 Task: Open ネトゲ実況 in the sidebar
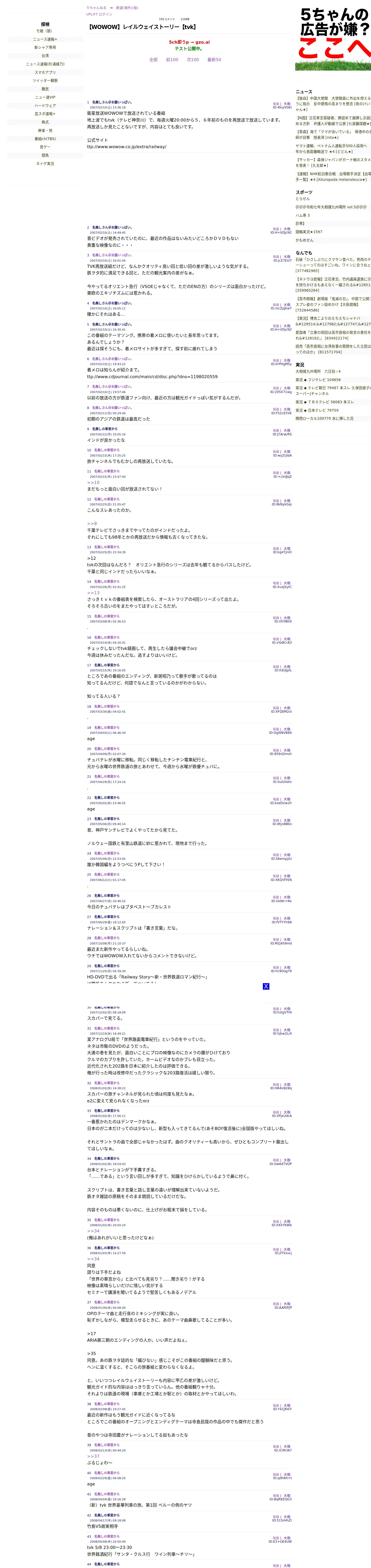[45, 164]
